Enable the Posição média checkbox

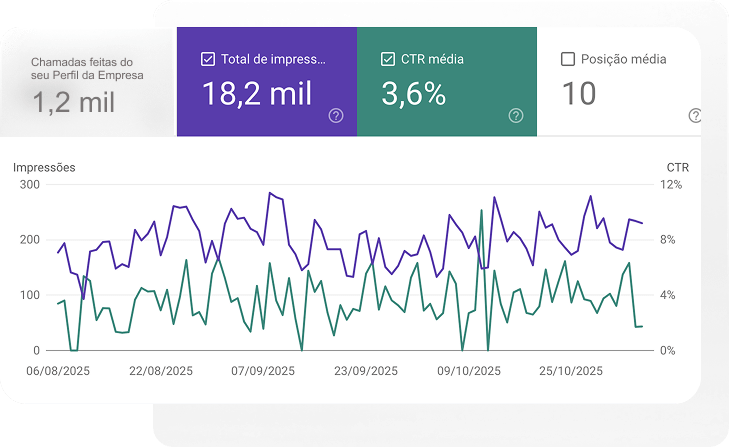click(568, 59)
